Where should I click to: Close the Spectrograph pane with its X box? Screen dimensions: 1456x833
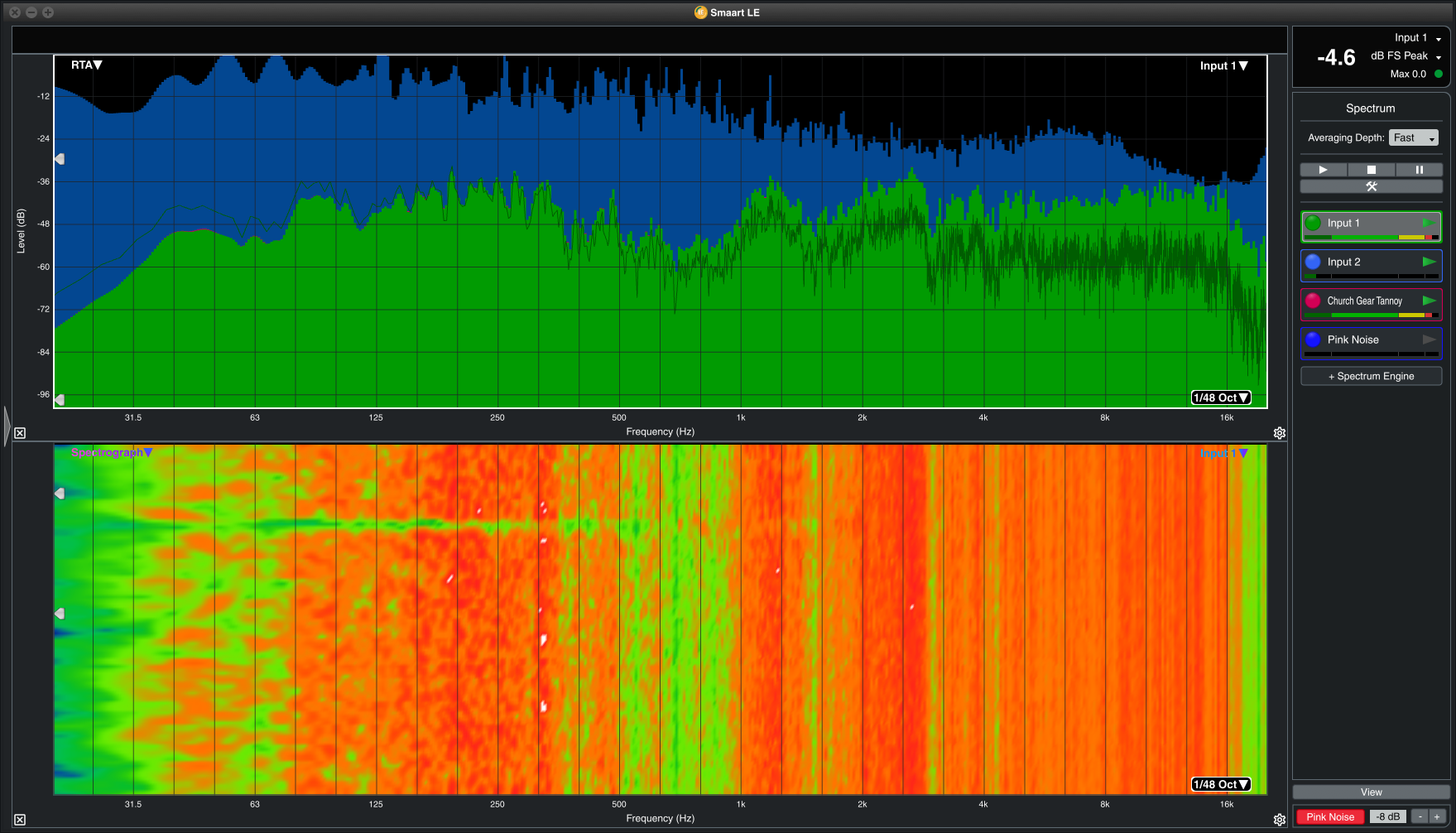[x=20, y=820]
